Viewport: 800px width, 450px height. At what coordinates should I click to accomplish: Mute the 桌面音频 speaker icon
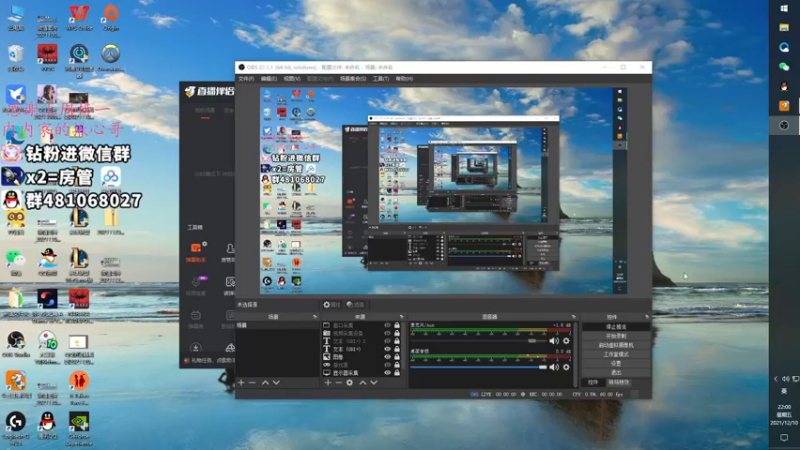[554, 367]
